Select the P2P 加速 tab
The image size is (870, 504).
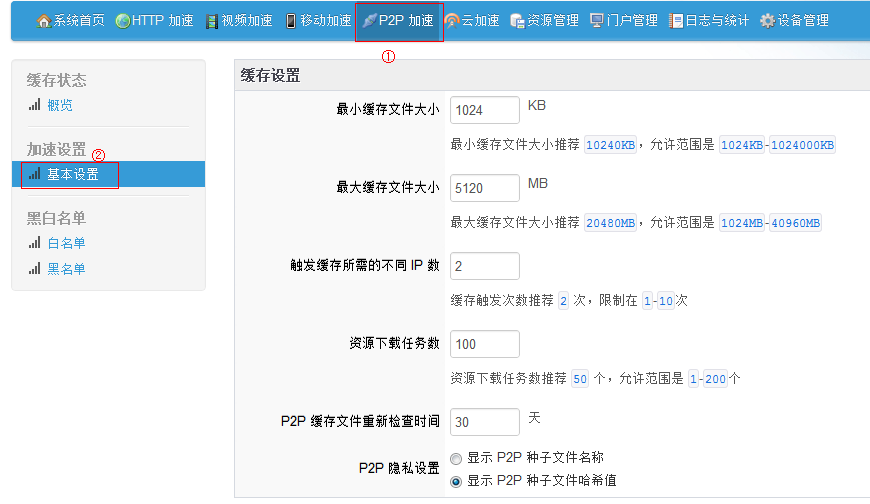(x=398, y=21)
